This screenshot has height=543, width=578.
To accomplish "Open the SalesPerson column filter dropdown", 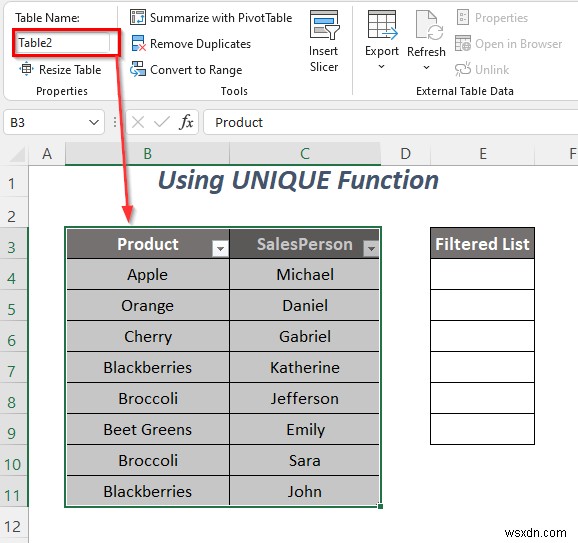I will tap(371, 248).
